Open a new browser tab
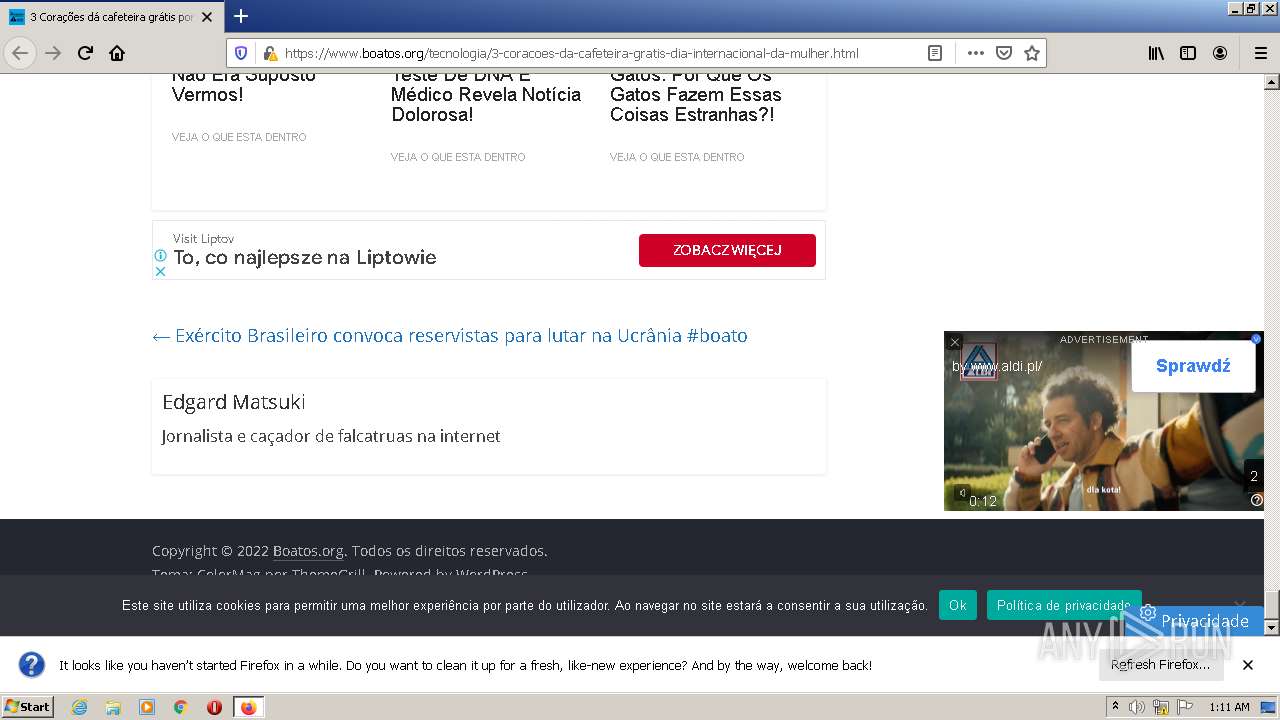Viewport: 1280px width, 720px height. [241, 16]
